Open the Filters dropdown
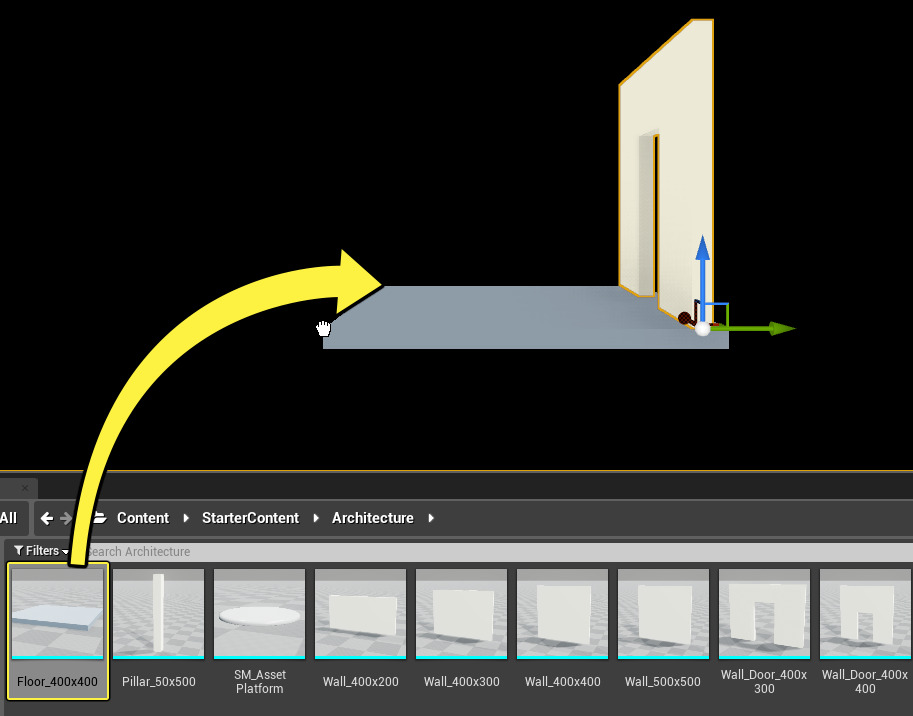 pyautogui.click(x=41, y=551)
